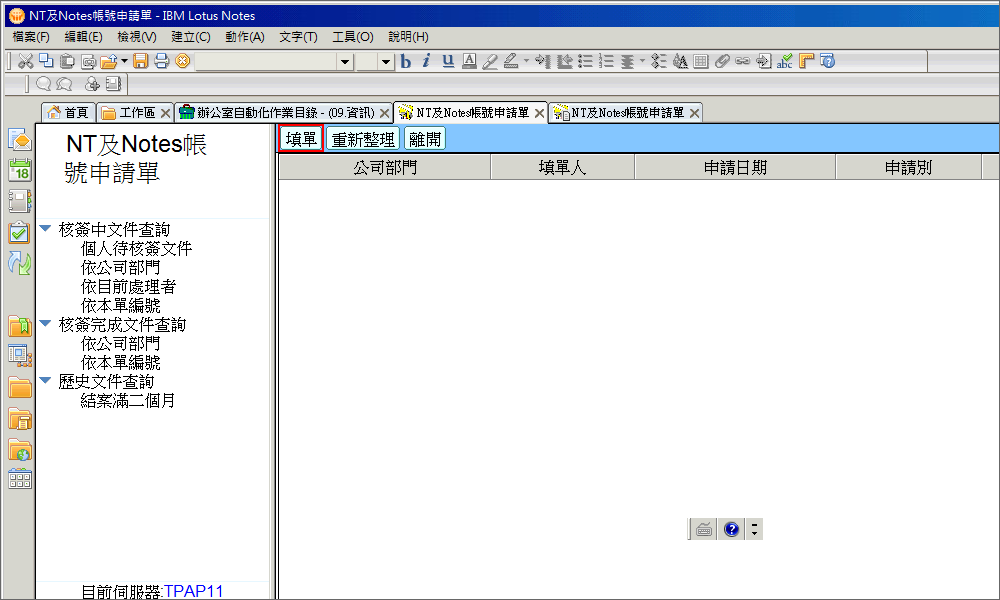Click the orange Stop icon
Screen dimensions: 1000x600
point(183,61)
